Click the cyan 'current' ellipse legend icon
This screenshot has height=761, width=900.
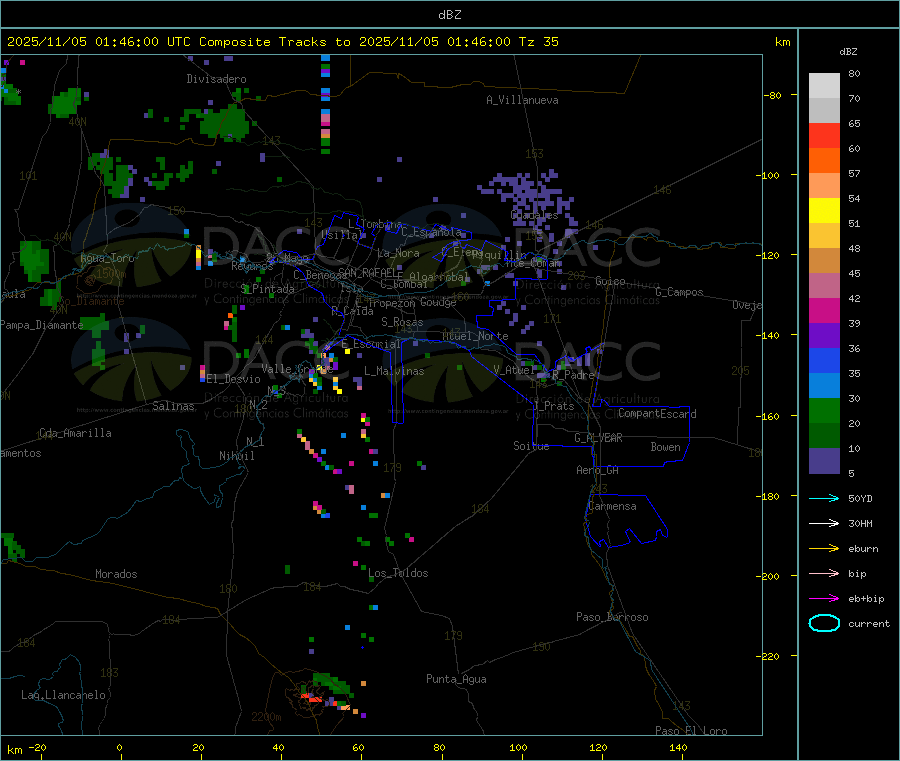click(x=824, y=623)
